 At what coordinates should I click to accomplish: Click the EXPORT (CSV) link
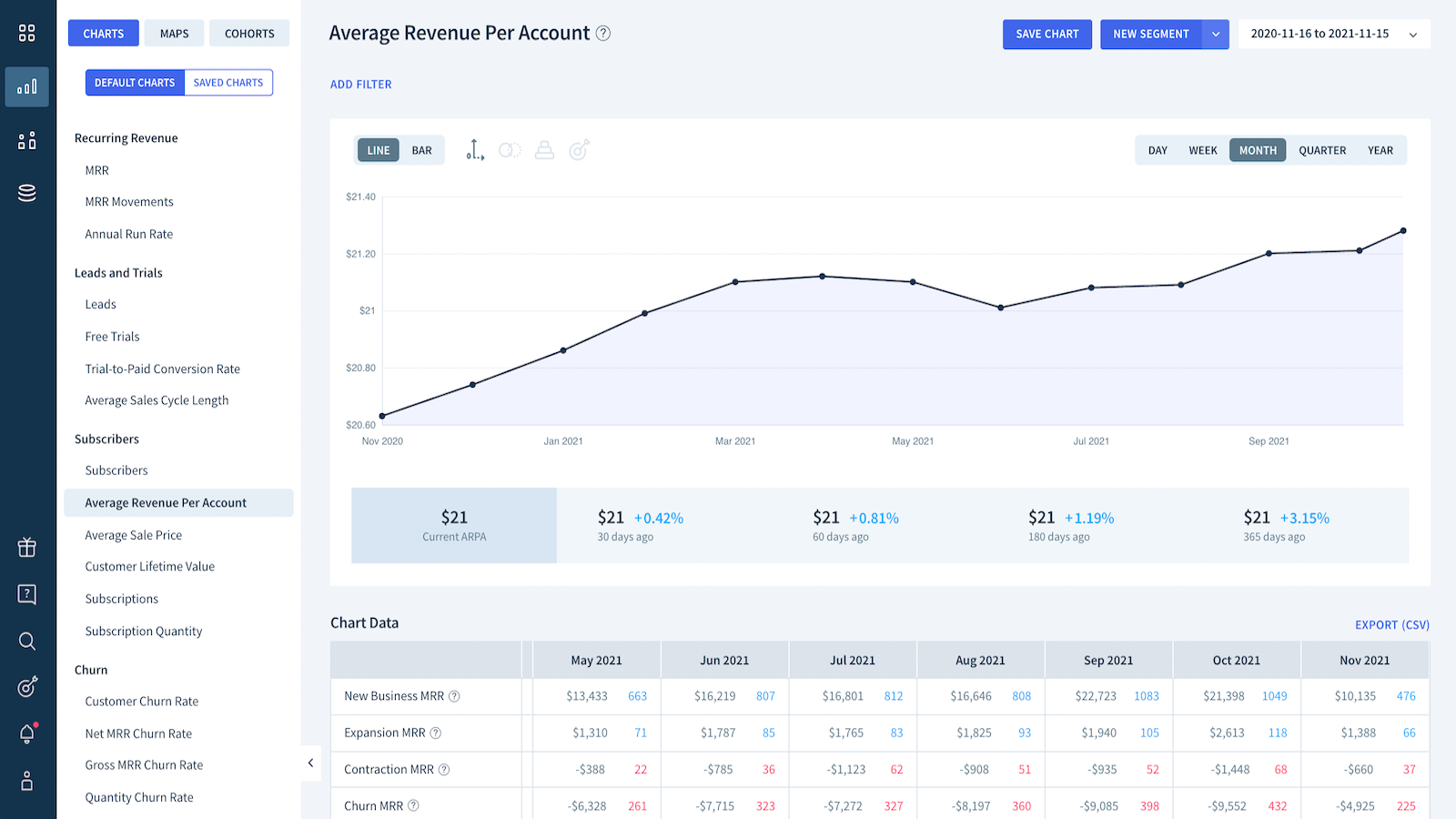pyautogui.click(x=1391, y=625)
